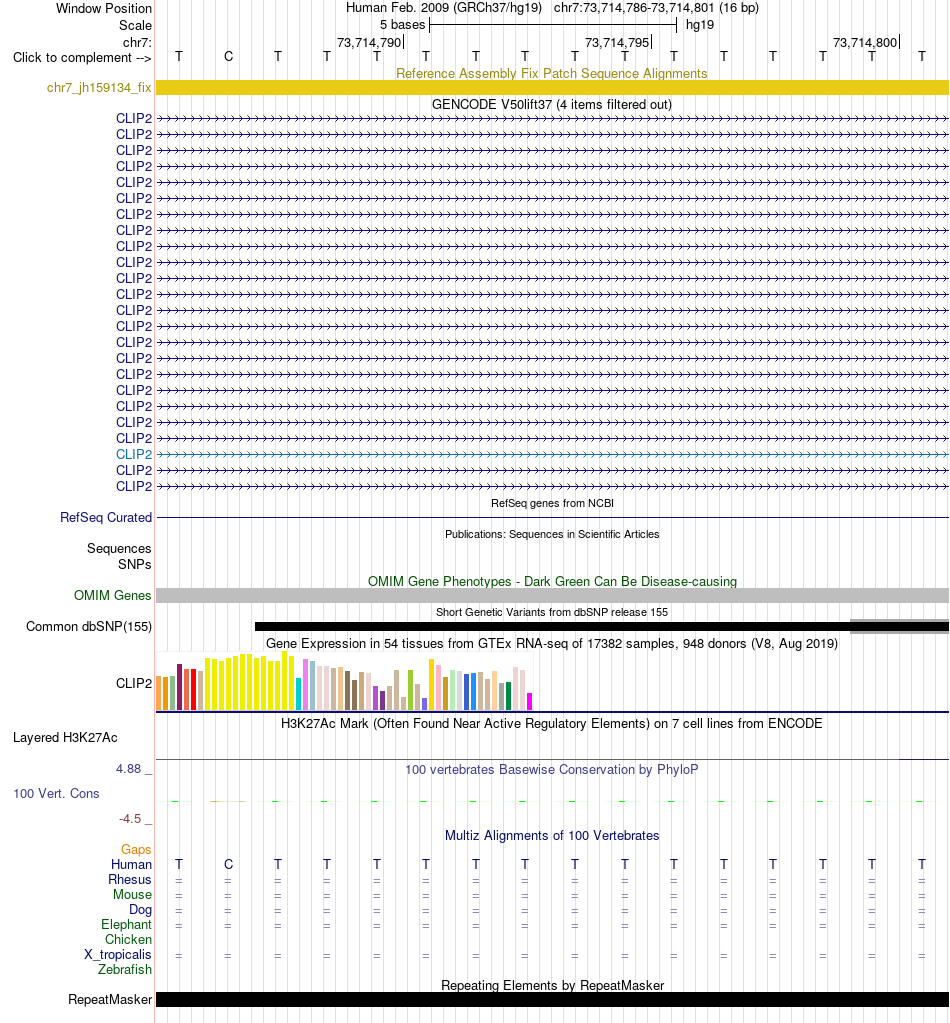Click the light-blue CLIP2 intron arrow line
Screen dimensions: 950x1023
point(552,454)
